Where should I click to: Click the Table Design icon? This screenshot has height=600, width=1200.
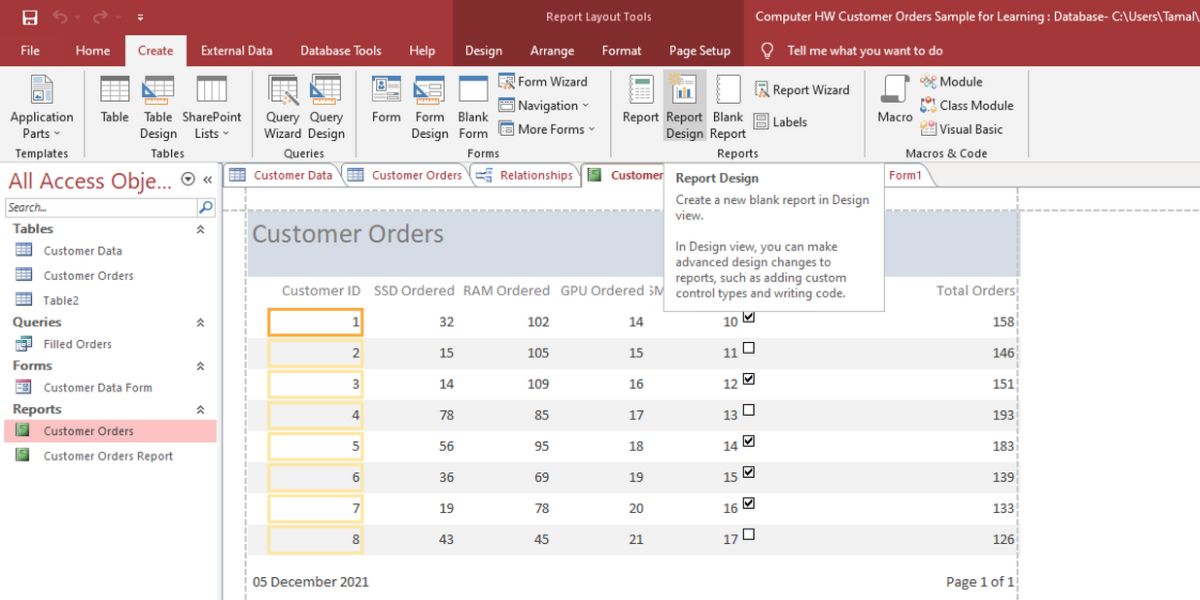[x=158, y=108]
